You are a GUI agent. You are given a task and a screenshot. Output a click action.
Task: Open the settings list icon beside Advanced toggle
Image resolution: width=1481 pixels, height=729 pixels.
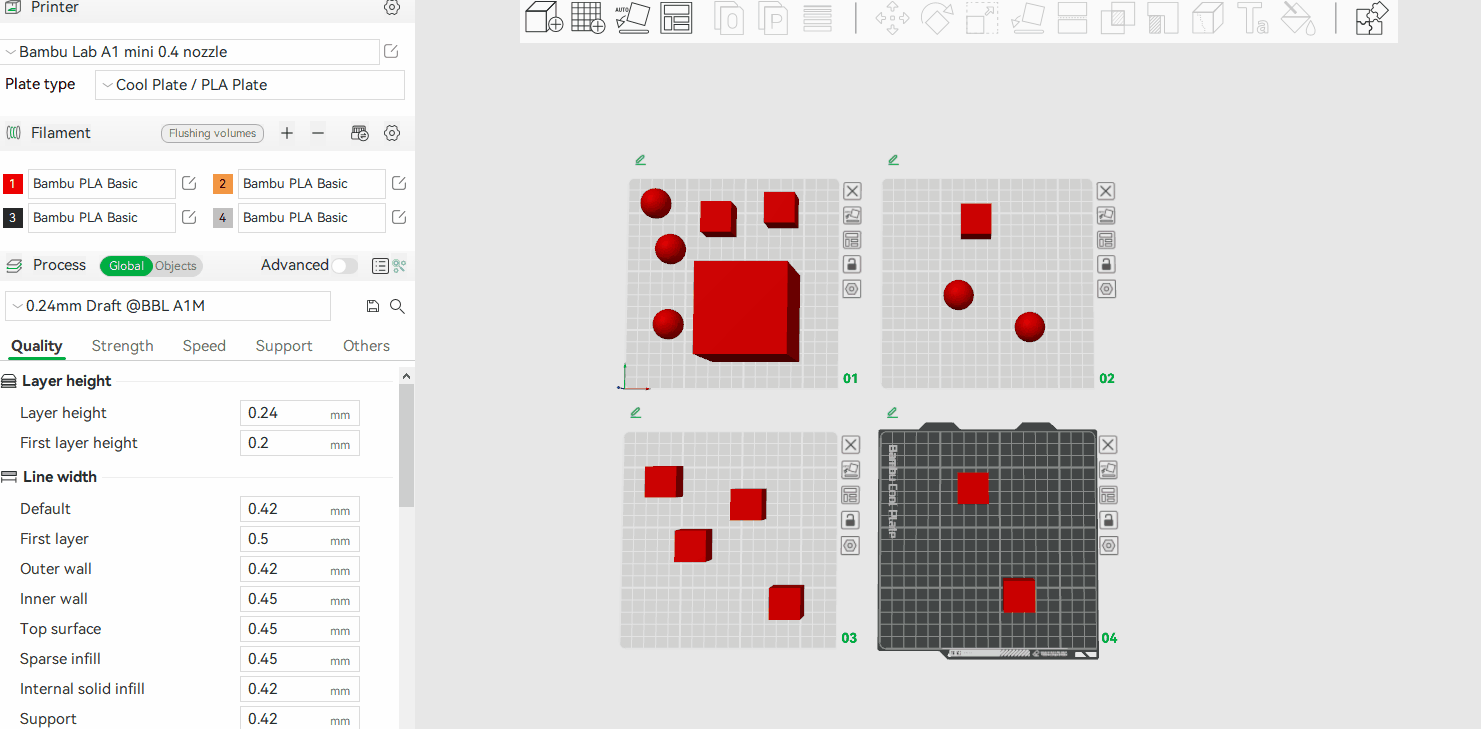coord(380,266)
